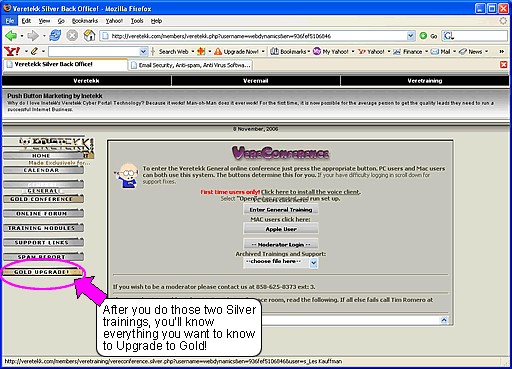
Task: Open Finance on the Yahoo toolbar
Action: tap(408, 52)
